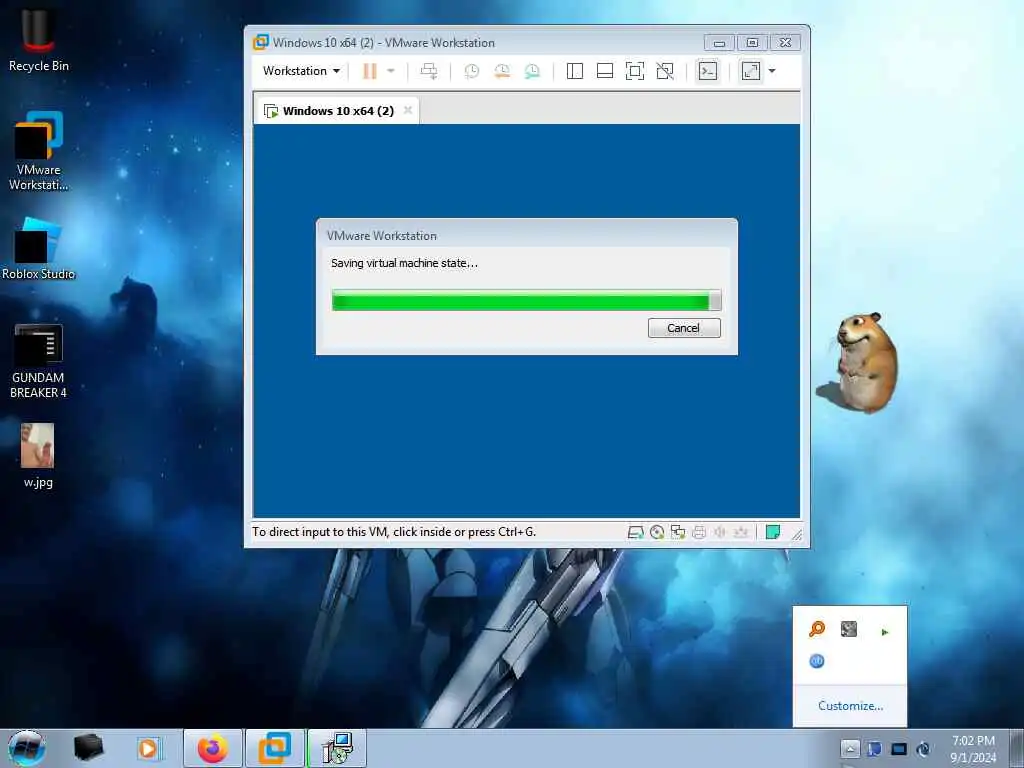Expand the stretch display options arrow
This screenshot has width=1024, height=768.
[x=772, y=71]
